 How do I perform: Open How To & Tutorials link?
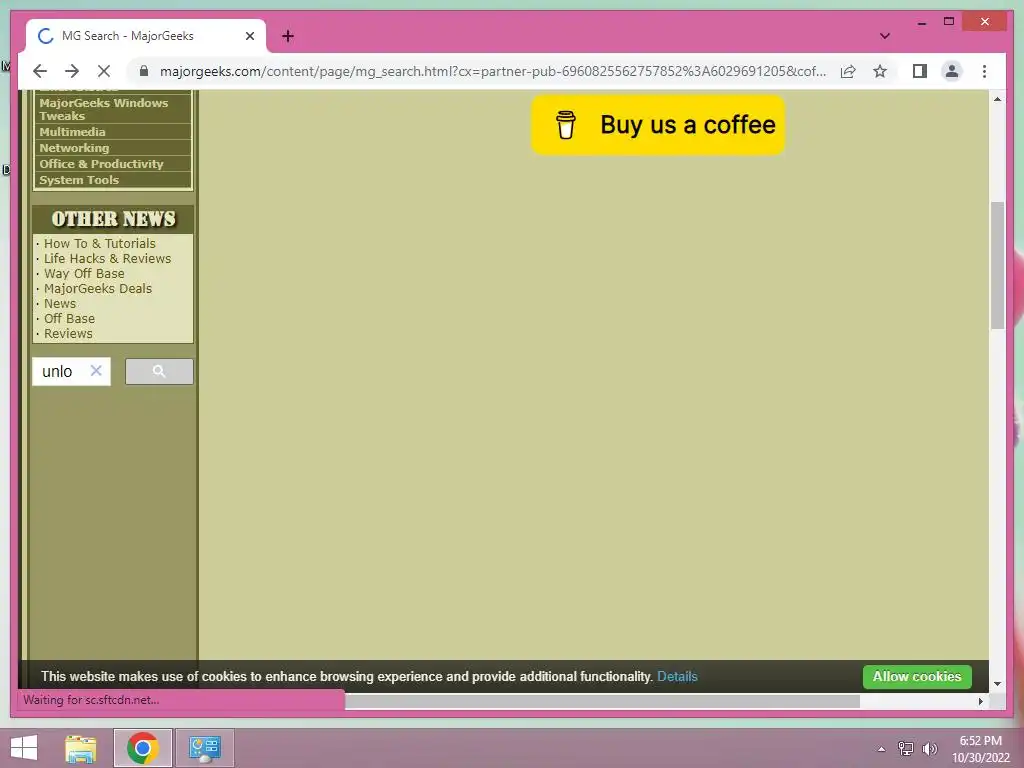click(99, 244)
